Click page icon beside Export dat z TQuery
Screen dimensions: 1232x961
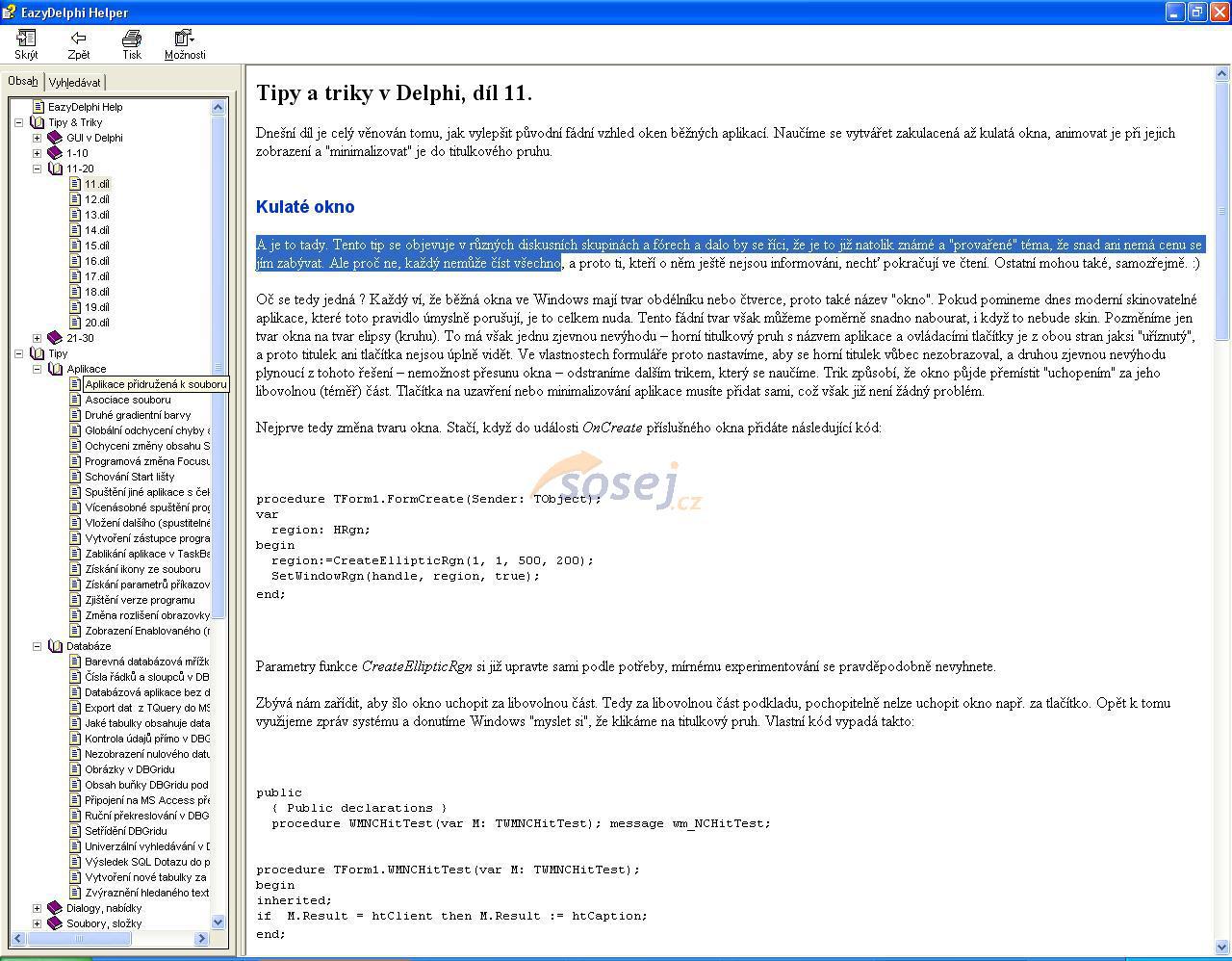coord(75,708)
